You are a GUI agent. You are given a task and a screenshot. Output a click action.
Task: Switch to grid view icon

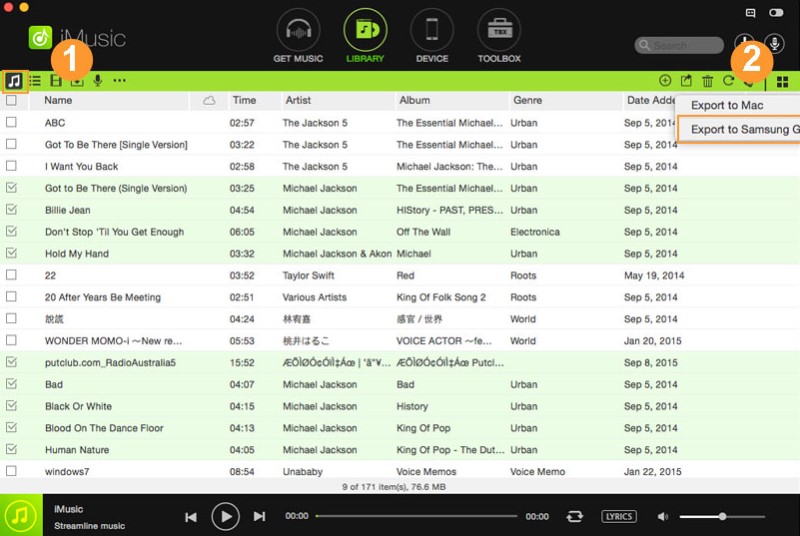click(x=782, y=82)
